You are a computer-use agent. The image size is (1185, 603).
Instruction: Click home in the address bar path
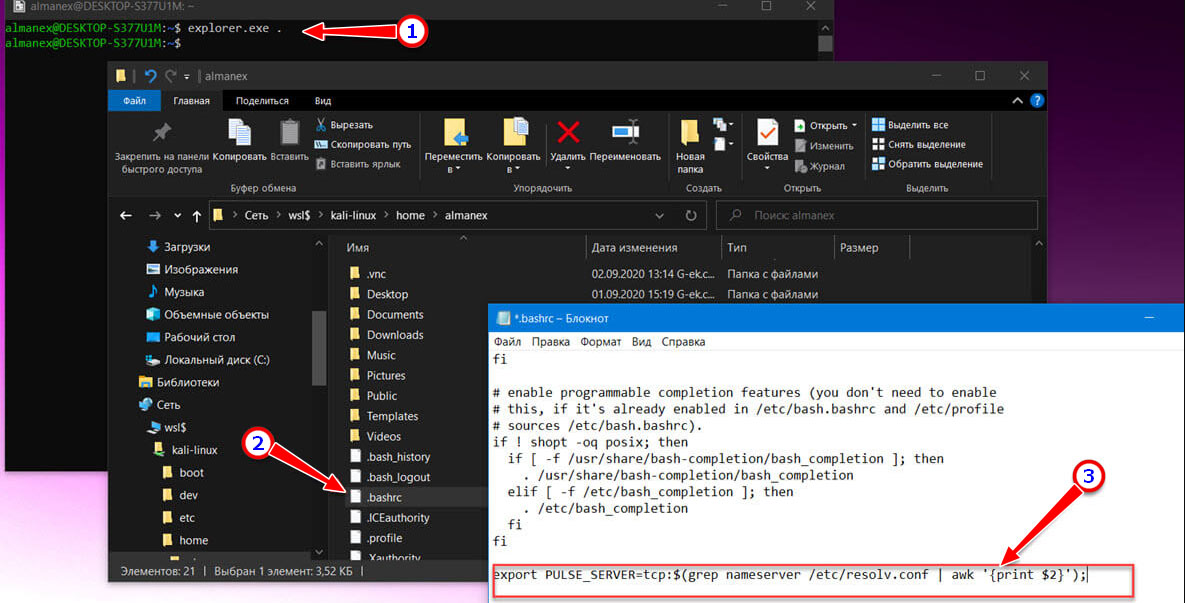coord(410,215)
